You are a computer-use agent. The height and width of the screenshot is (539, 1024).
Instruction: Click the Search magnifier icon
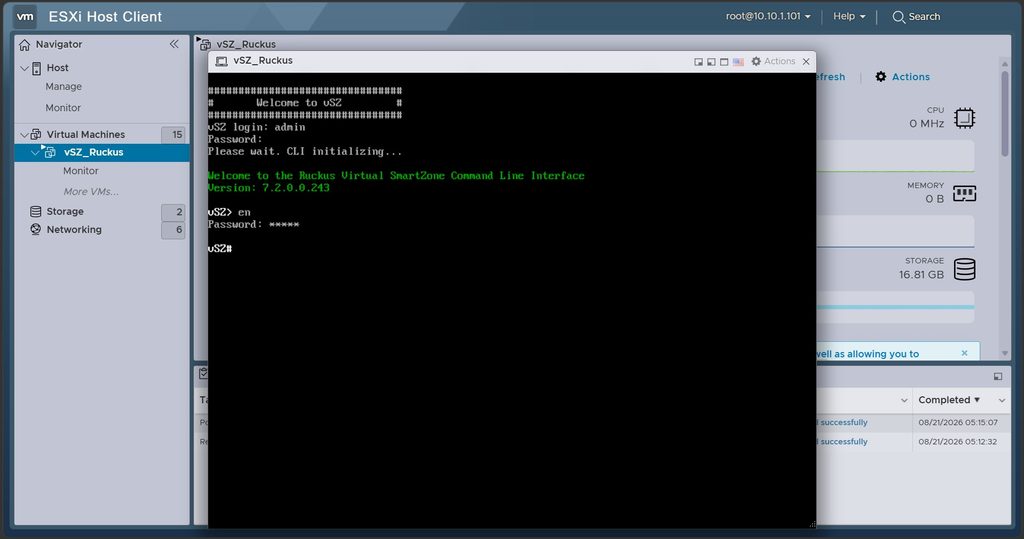click(x=899, y=17)
